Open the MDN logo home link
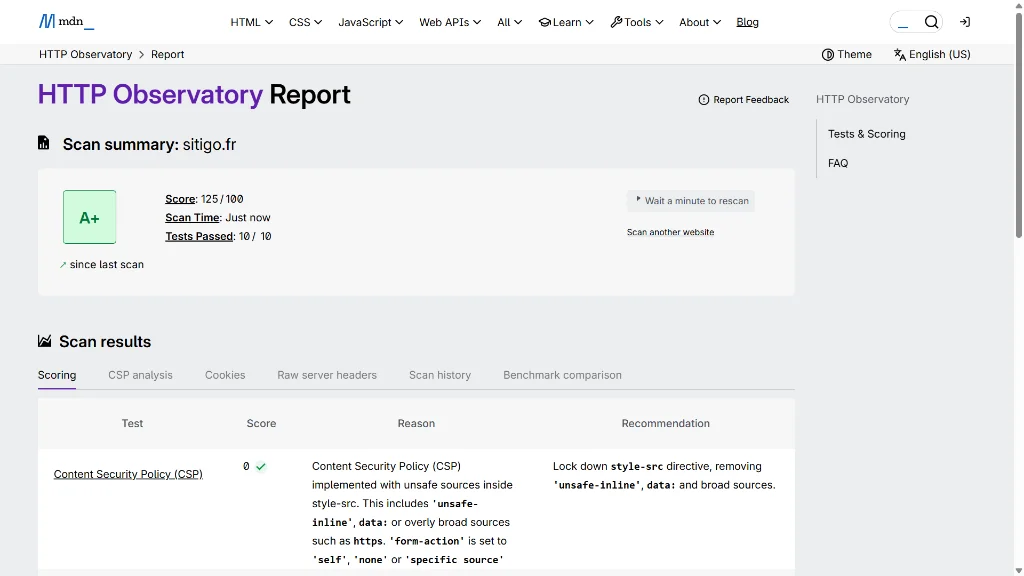1024x576 pixels. point(66,22)
